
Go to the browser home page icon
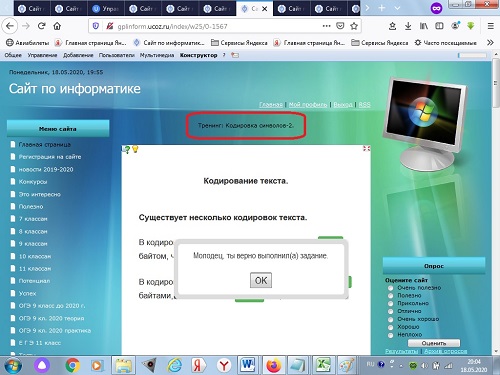pyautogui.click(x=57, y=26)
